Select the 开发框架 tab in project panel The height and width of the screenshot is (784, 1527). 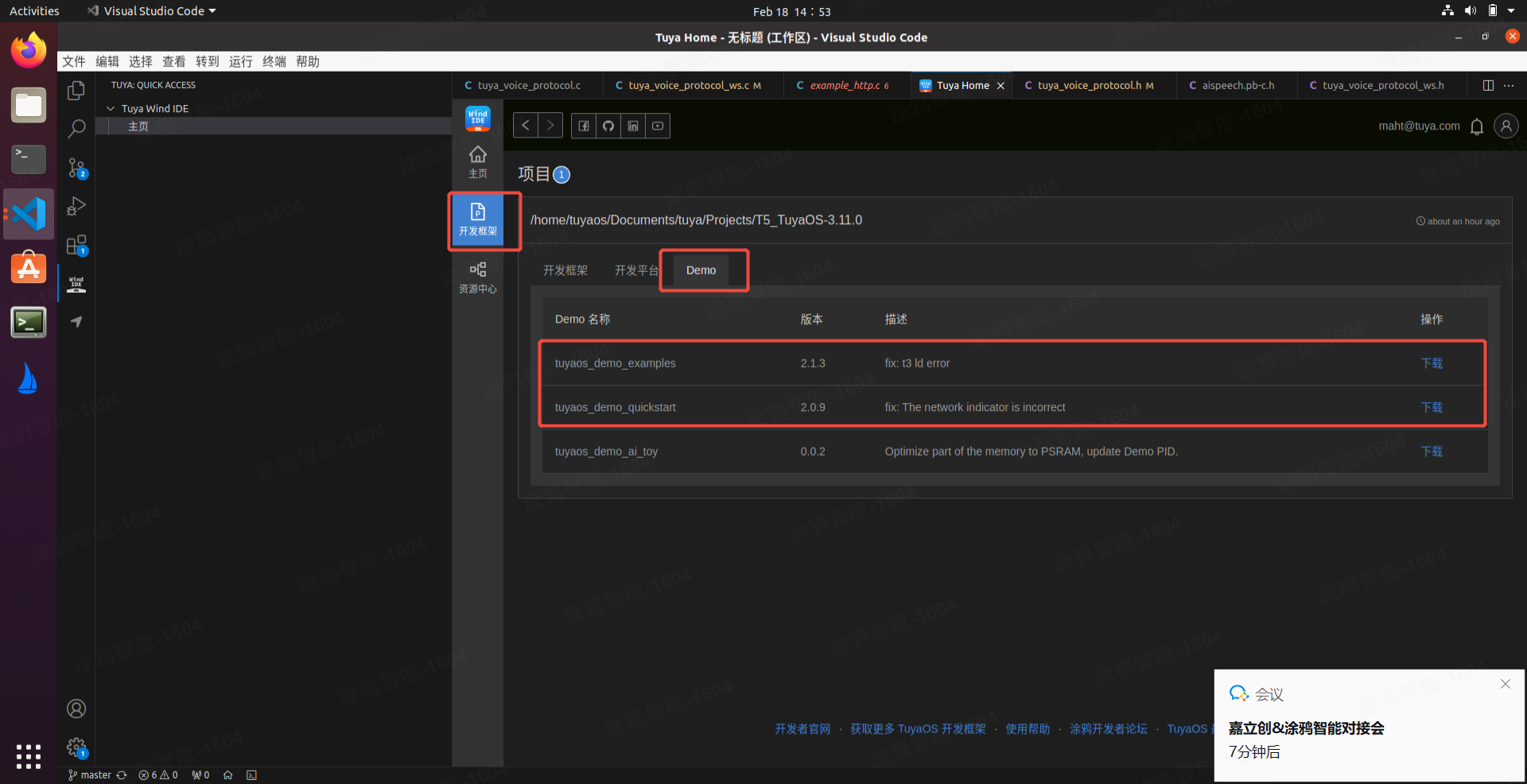[x=565, y=270]
